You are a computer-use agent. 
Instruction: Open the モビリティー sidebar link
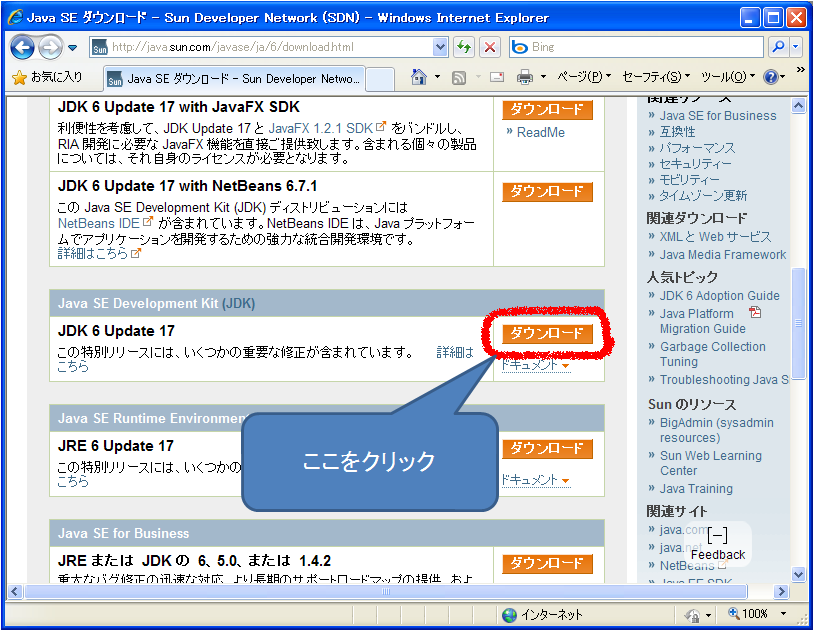click(x=689, y=180)
